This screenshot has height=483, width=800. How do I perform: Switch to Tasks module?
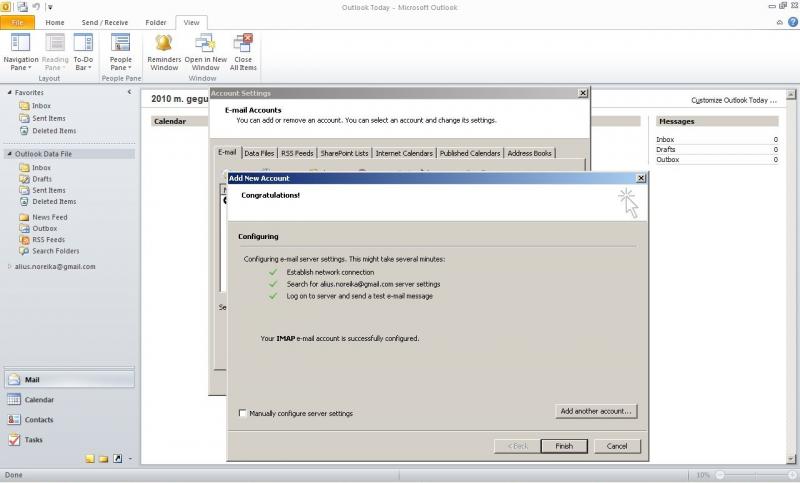click(x=69, y=439)
